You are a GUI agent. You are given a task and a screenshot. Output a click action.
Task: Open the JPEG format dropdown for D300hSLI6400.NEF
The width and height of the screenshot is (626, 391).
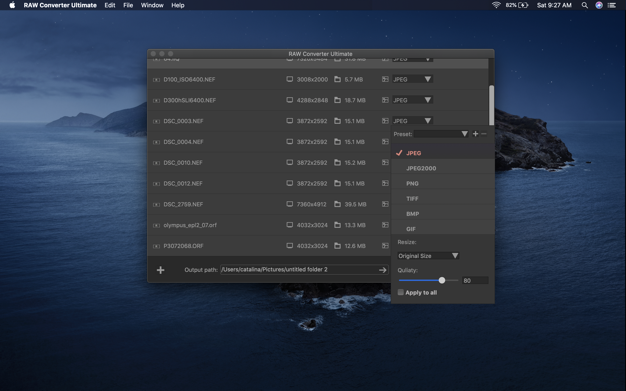[412, 100]
